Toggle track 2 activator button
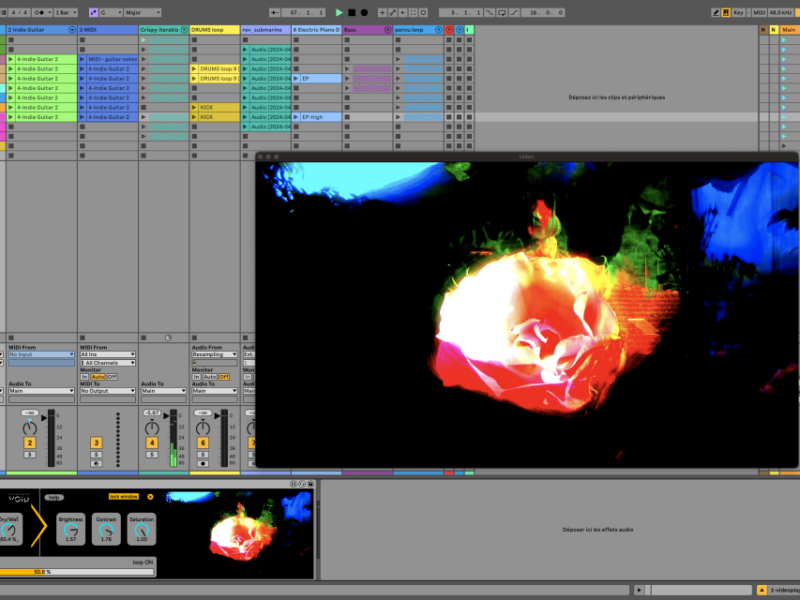The height and width of the screenshot is (600, 800). pos(30,442)
